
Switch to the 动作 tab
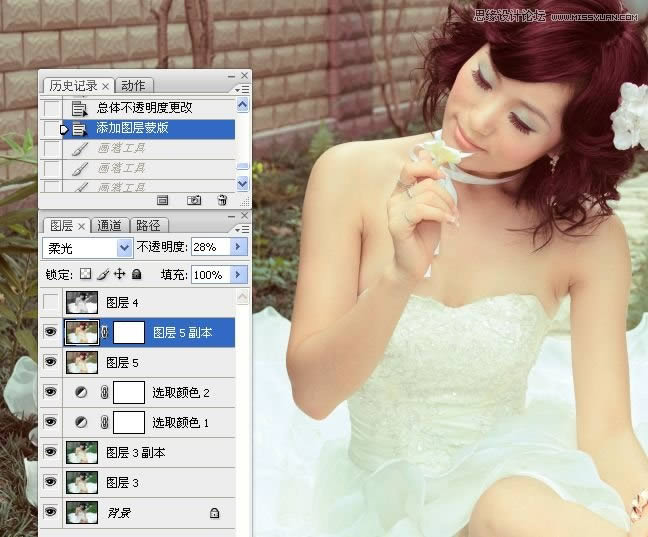click(x=132, y=86)
